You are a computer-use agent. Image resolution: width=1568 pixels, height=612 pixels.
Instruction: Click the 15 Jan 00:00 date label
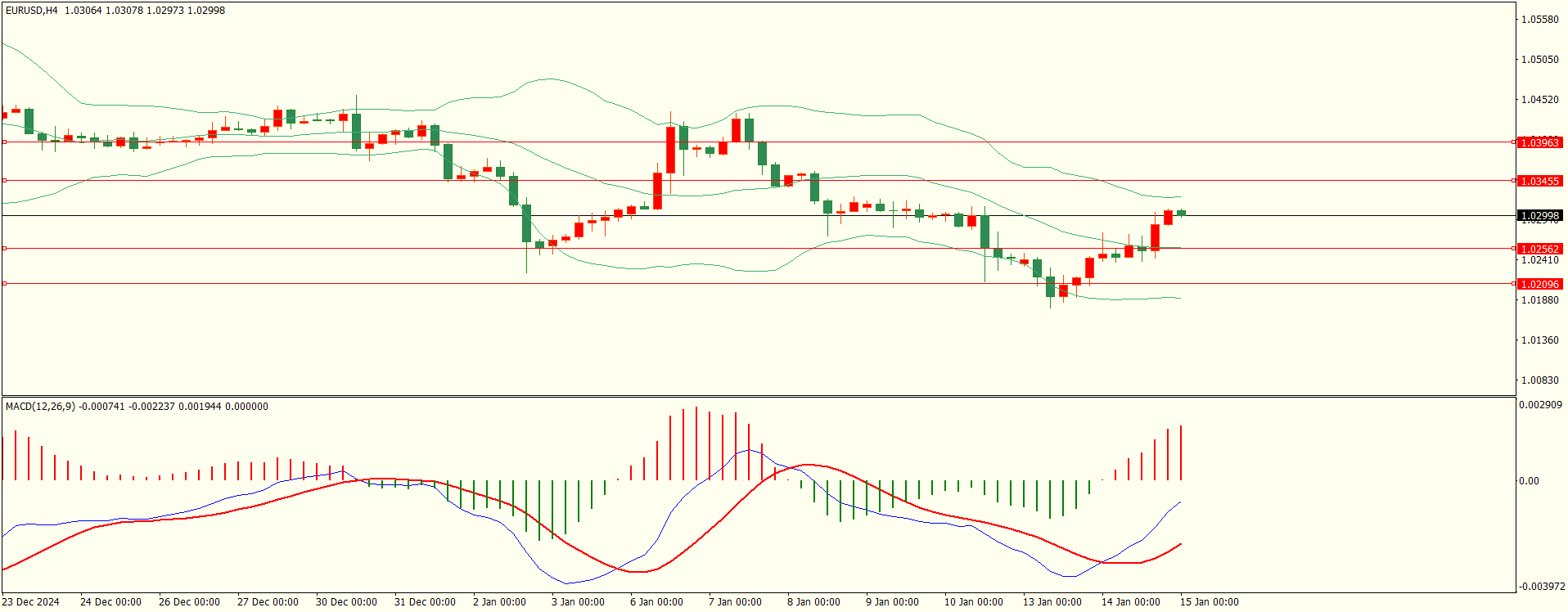click(1210, 602)
